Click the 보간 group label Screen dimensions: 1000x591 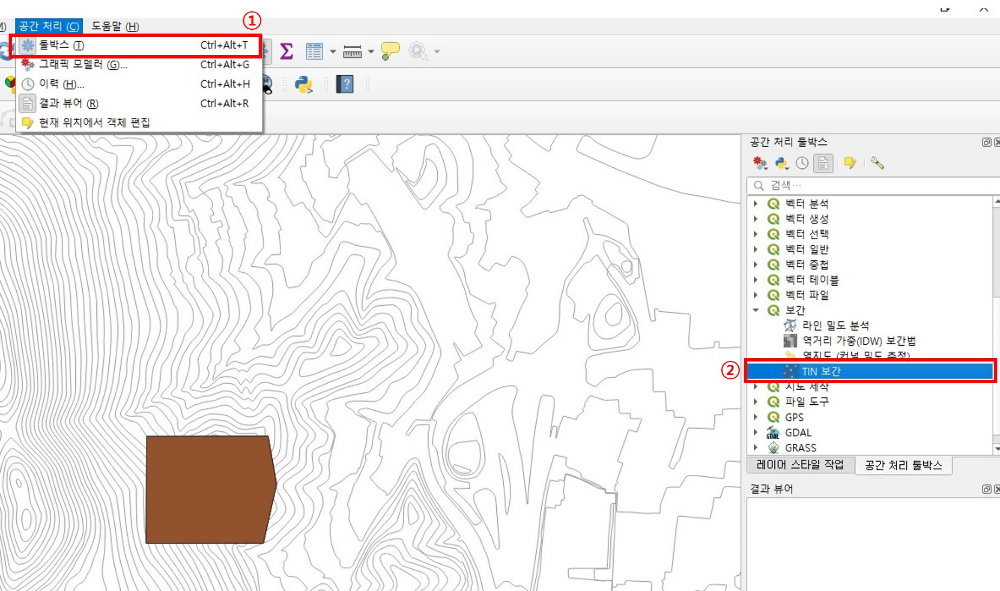pyautogui.click(x=795, y=310)
